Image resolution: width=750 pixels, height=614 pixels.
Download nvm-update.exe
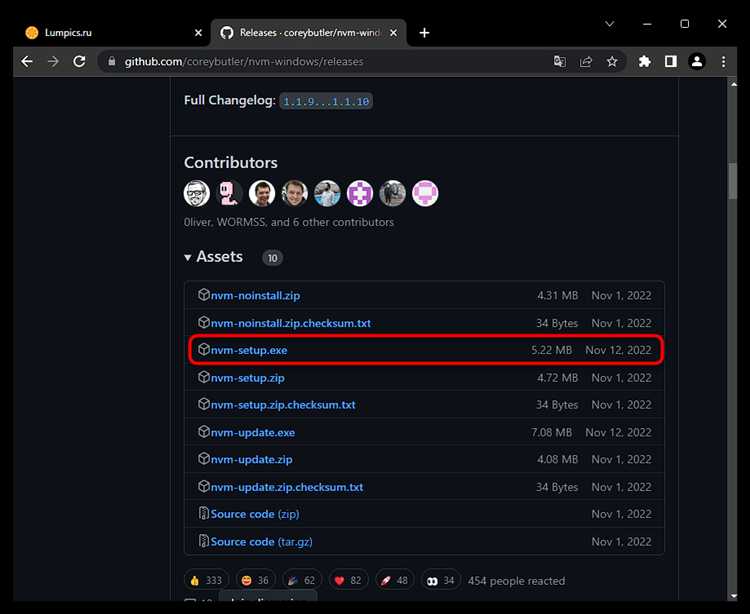click(x=253, y=432)
